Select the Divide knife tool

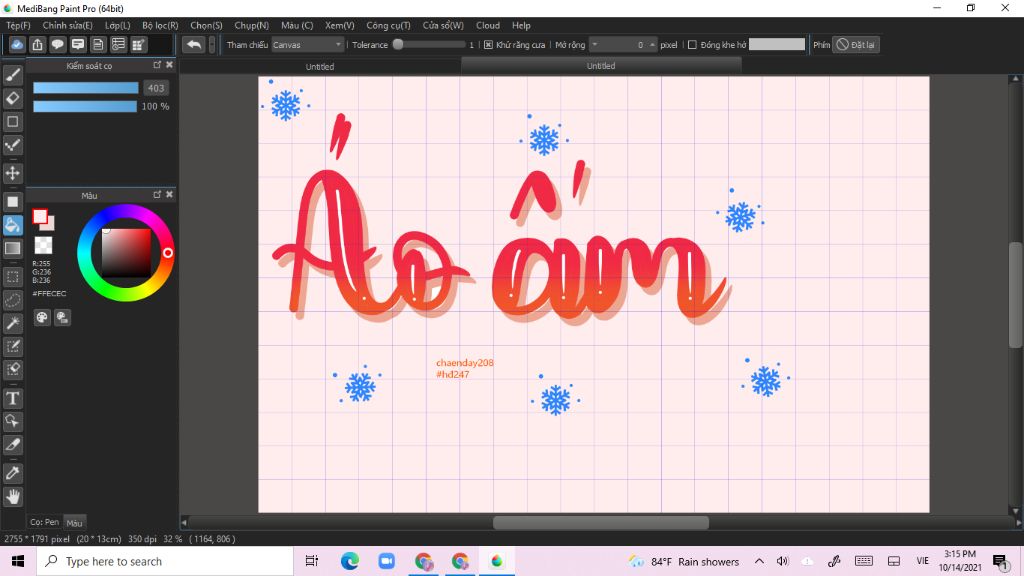point(12,445)
